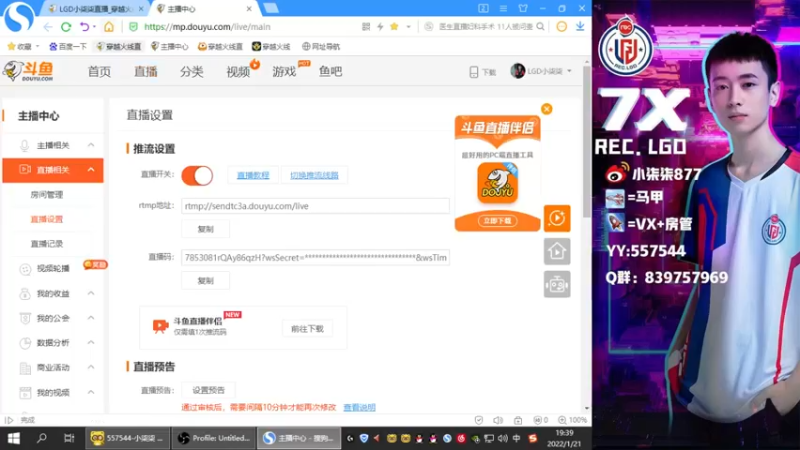Screen dimensions: 800x450
Task: Open the 直播教程 link
Action: click(253, 175)
